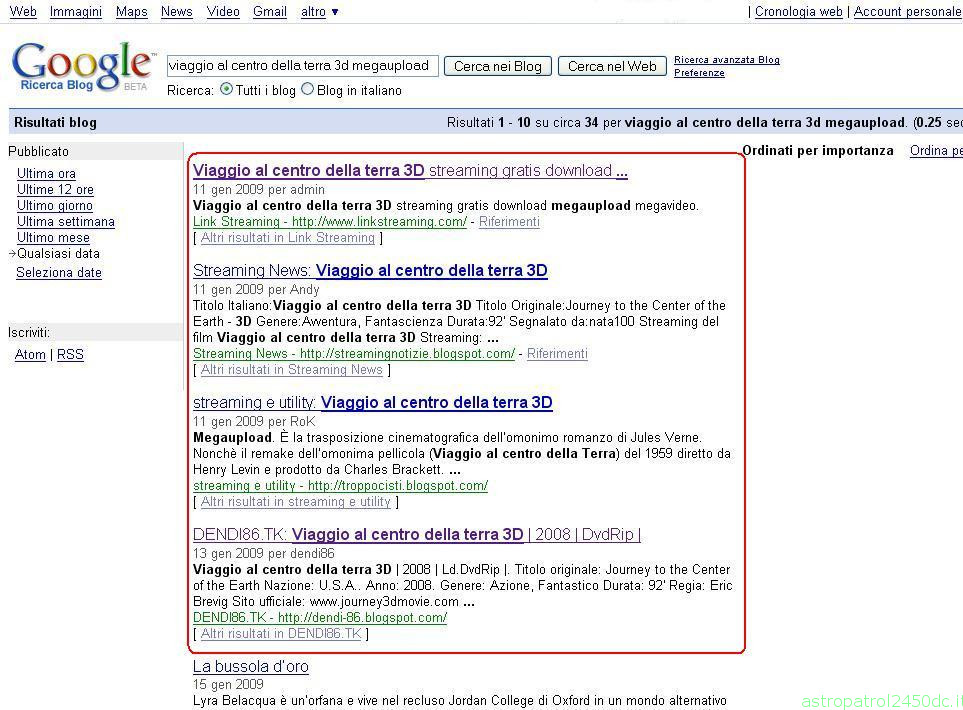Click Riferimenti next to Streaming News URL
Viewport: 963px width, 710px height.
tap(557, 354)
